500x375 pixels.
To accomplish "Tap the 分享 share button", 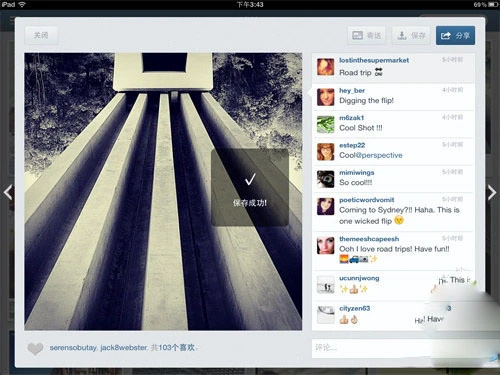I will pyautogui.click(x=455, y=35).
